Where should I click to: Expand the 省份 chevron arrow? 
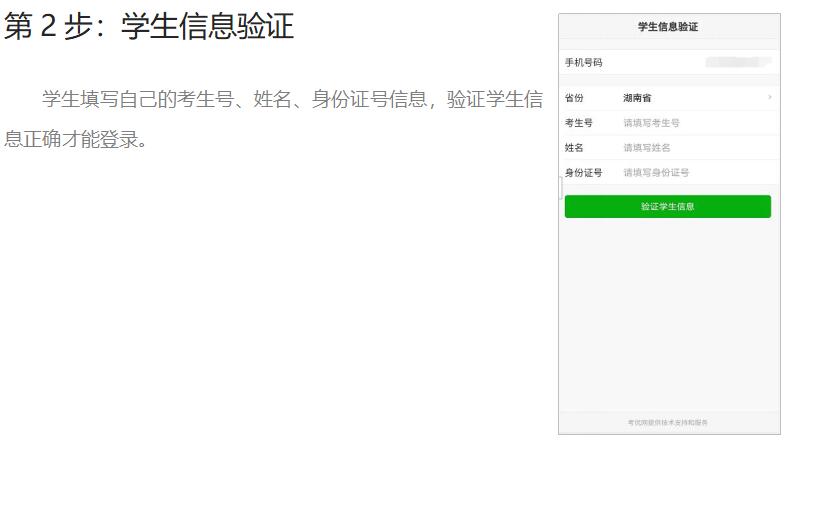769,97
